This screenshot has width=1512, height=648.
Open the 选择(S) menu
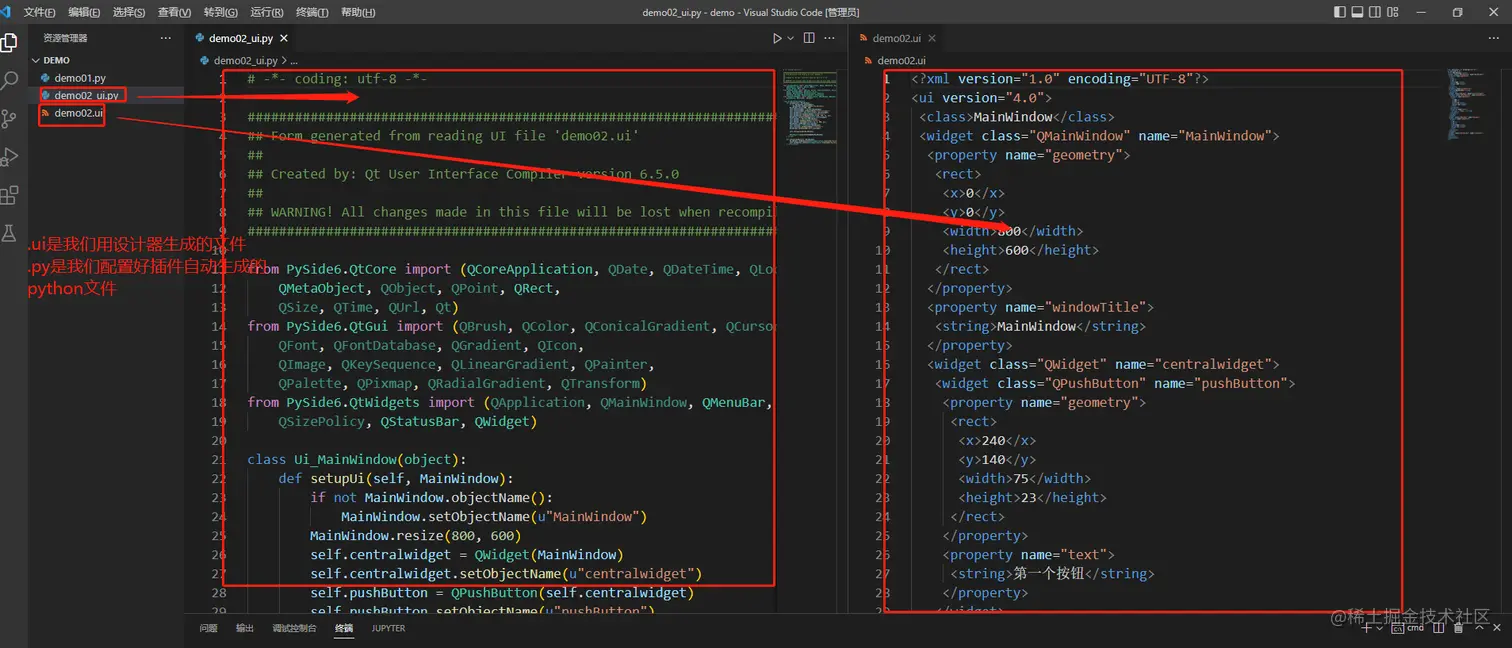tap(129, 12)
